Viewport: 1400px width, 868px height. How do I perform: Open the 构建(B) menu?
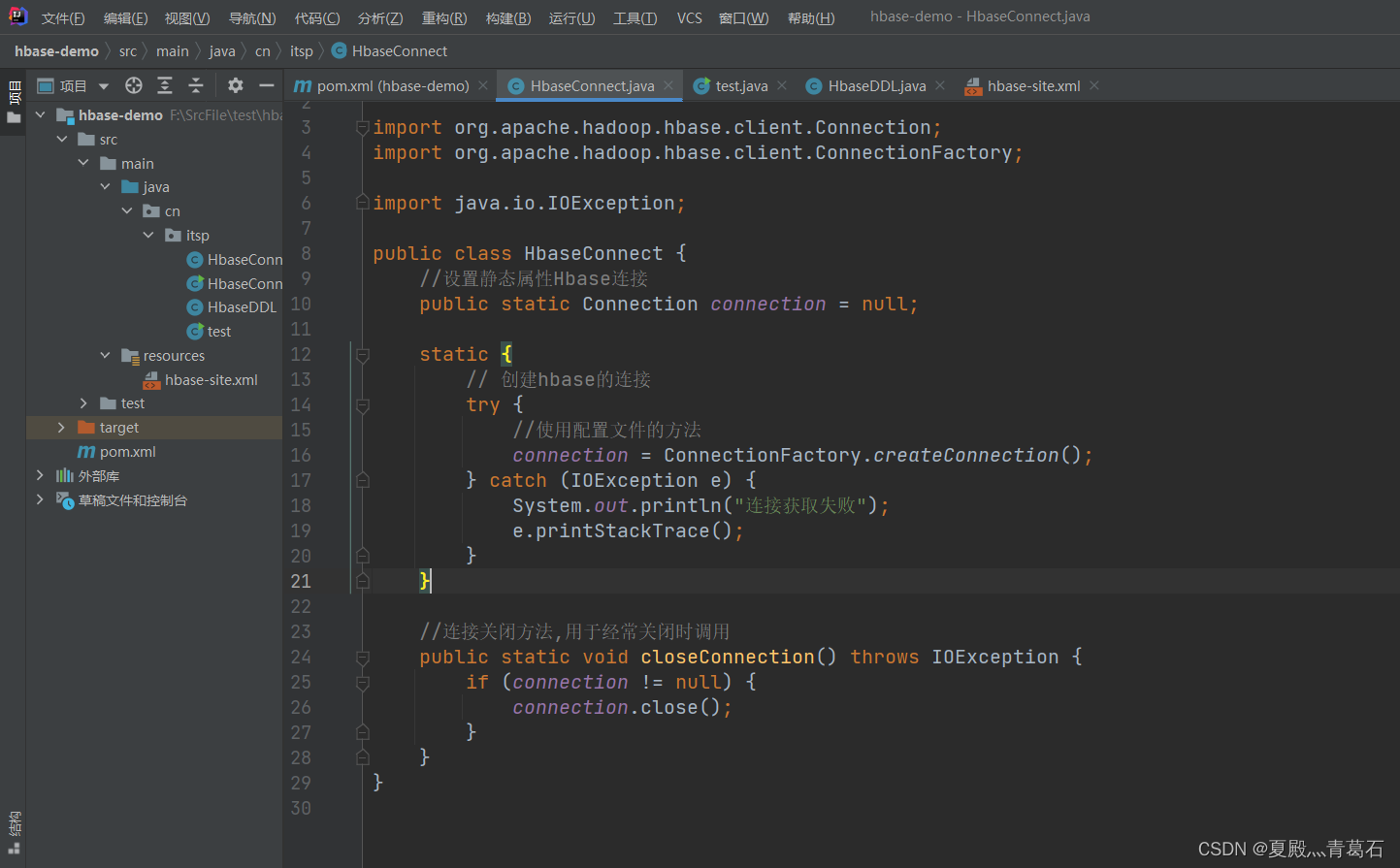point(508,17)
